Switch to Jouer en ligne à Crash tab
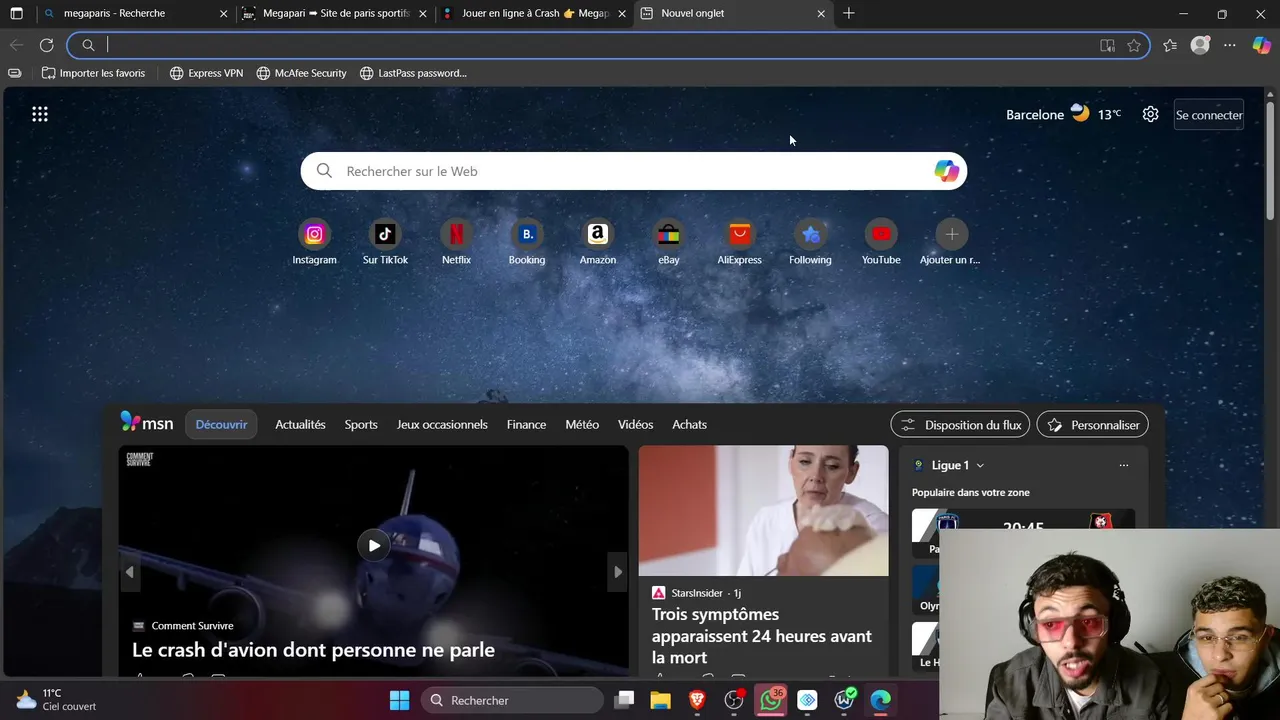The width and height of the screenshot is (1280, 720). (535, 13)
